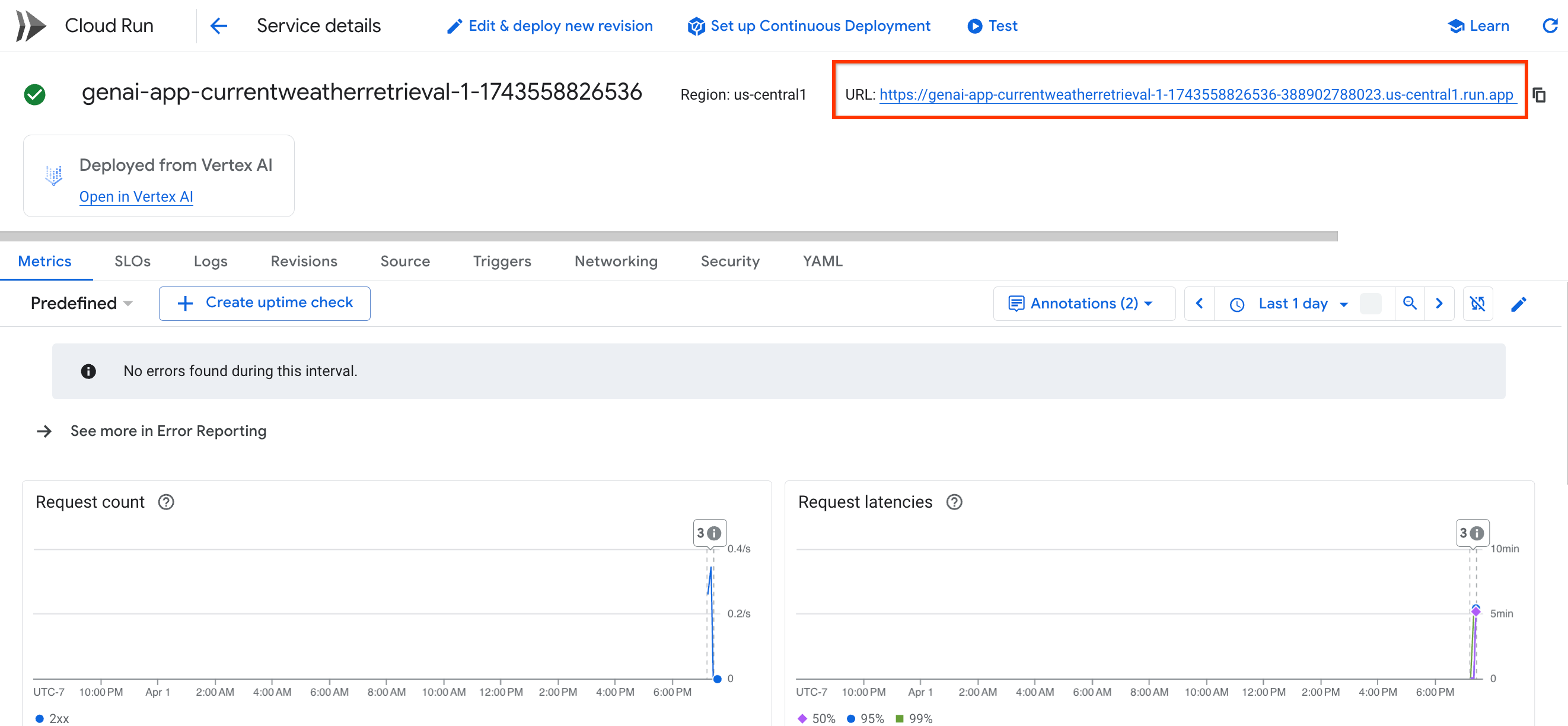Expand the Annotations (2) dropdown

click(x=1083, y=303)
